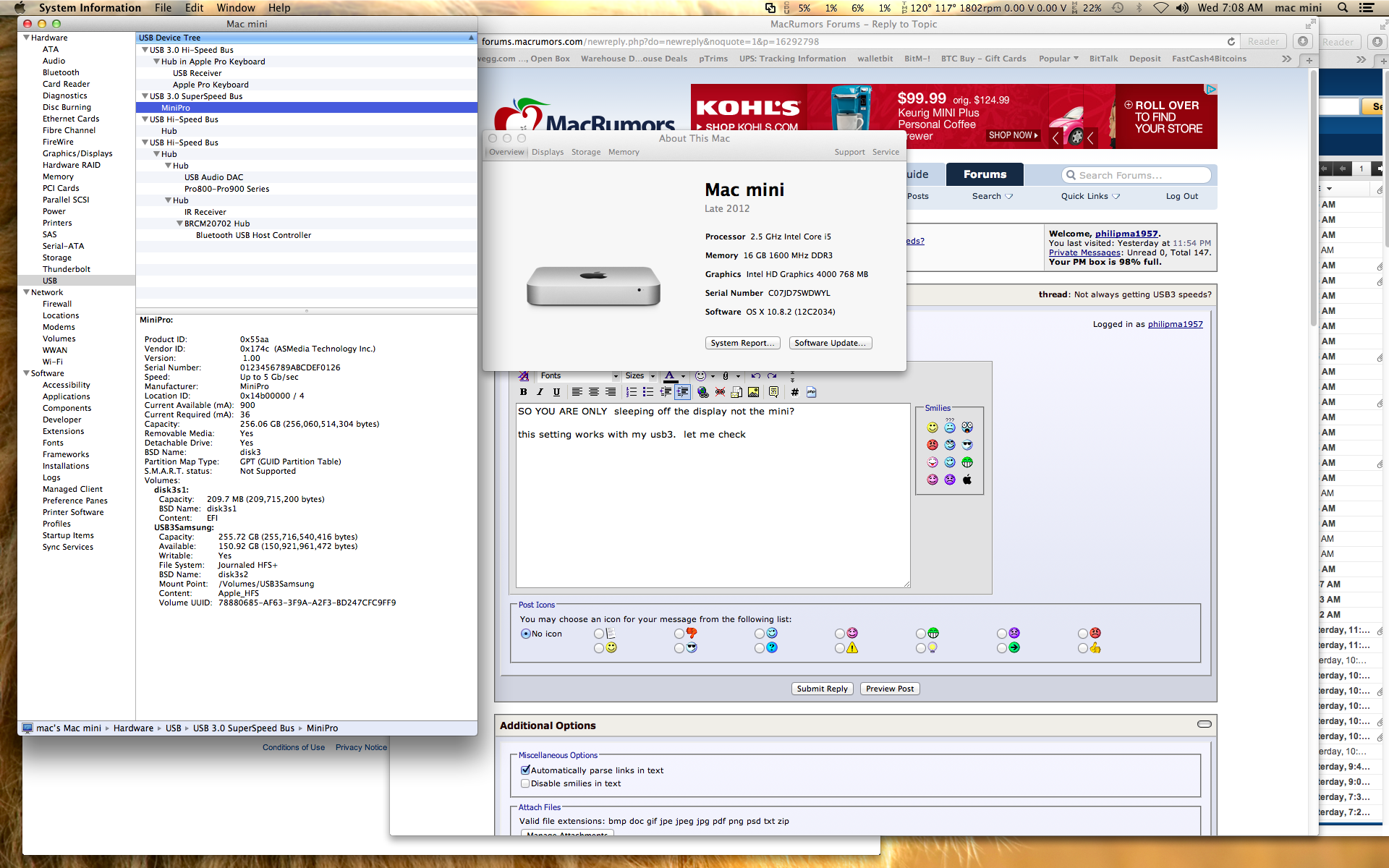This screenshot has height=868, width=1389.
Task: Choose the question mark post icon radio
Action: pyautogui.click(x=760, y=648)
